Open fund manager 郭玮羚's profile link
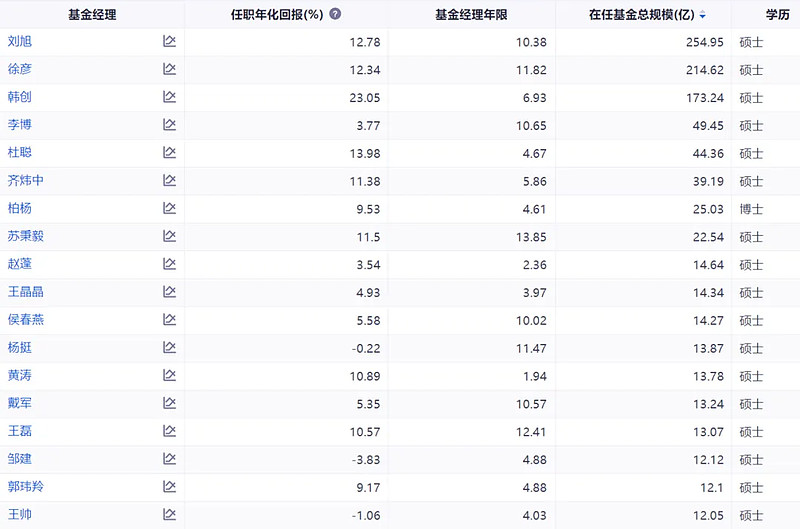Image resolution: width=800 pixels, height=529 pixels. pyautogui.click(x=26, y=486)
